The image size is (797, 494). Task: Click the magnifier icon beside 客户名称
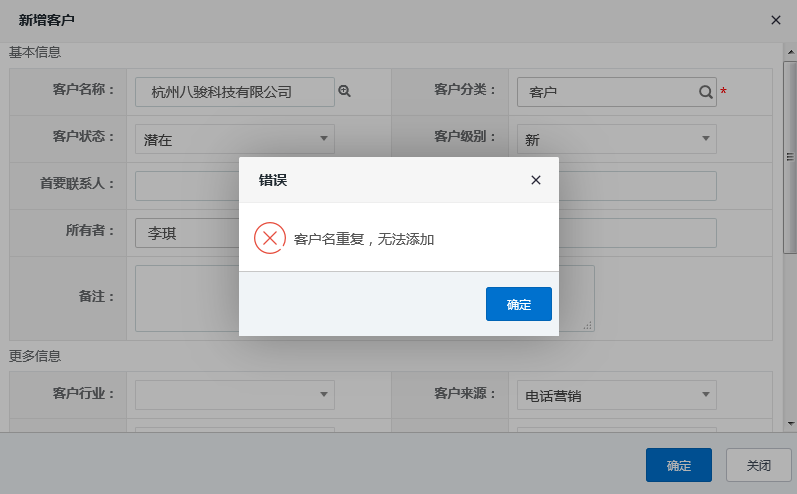(345, 91)
